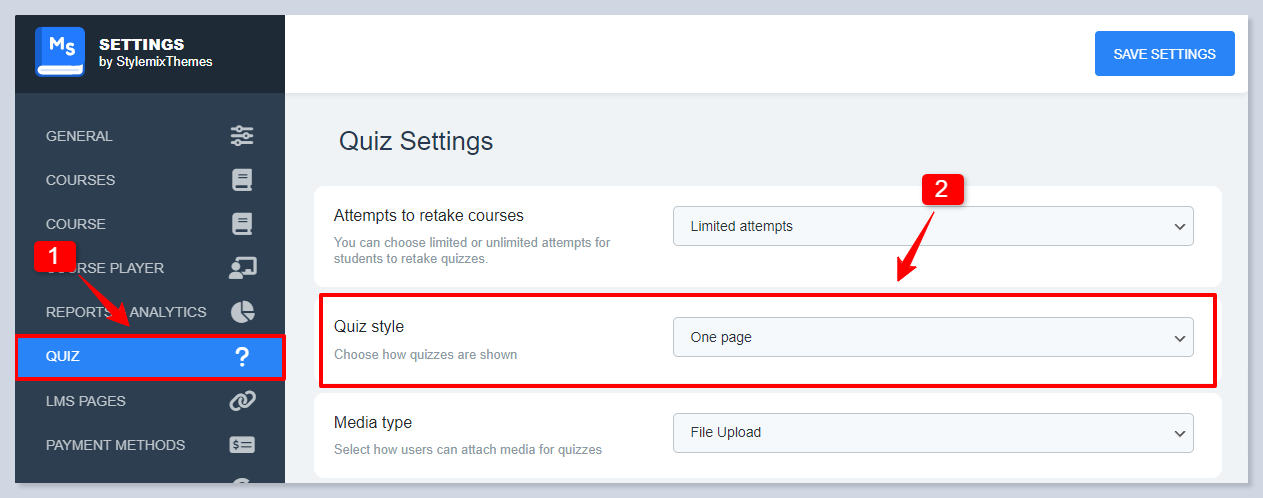Click the Course book icon
Screen dimensions: 1263x498
pyautogui.click(x=242, y=224)
